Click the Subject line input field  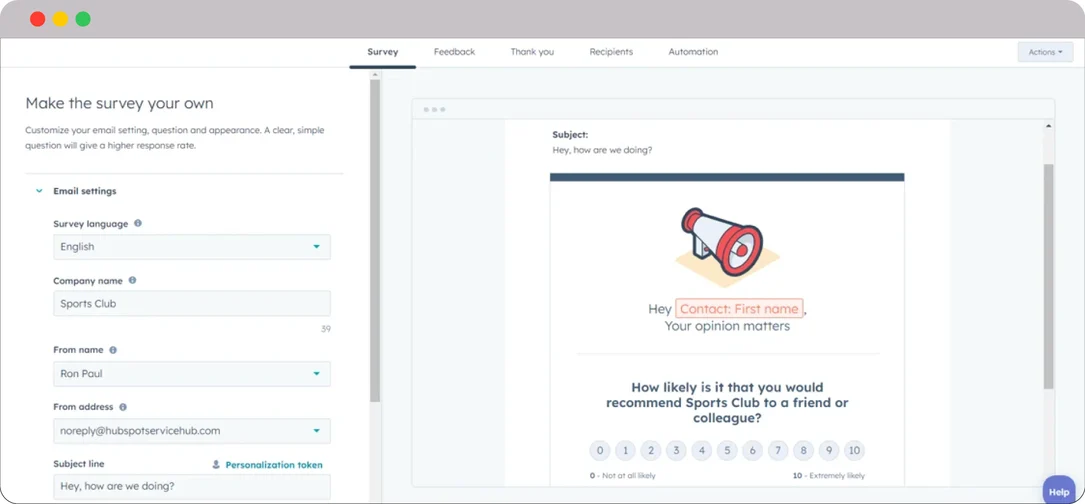(192, 487)
